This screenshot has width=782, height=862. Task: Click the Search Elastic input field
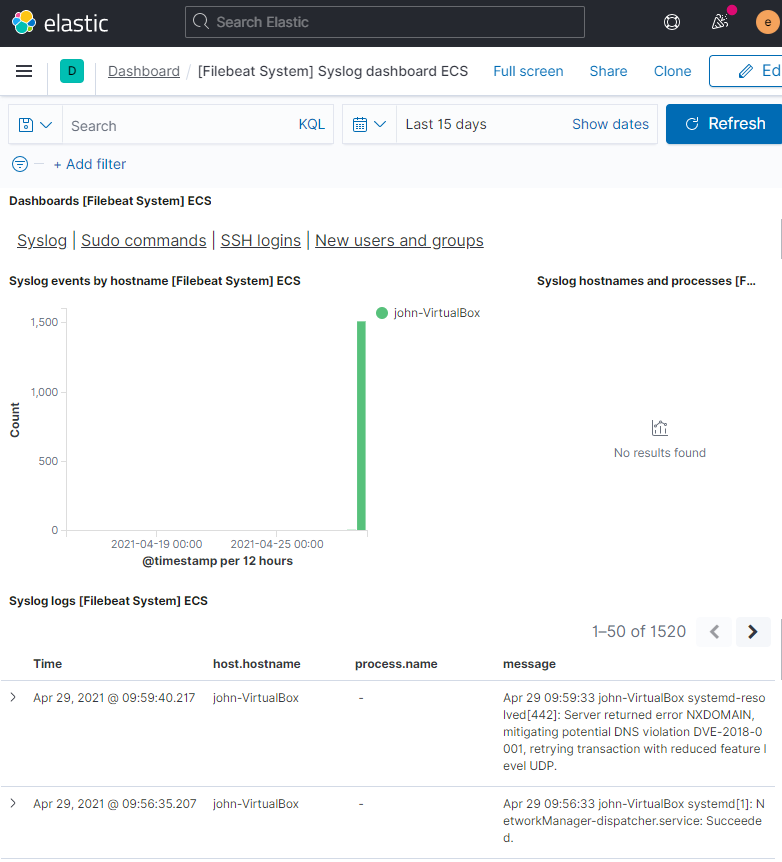384,21
